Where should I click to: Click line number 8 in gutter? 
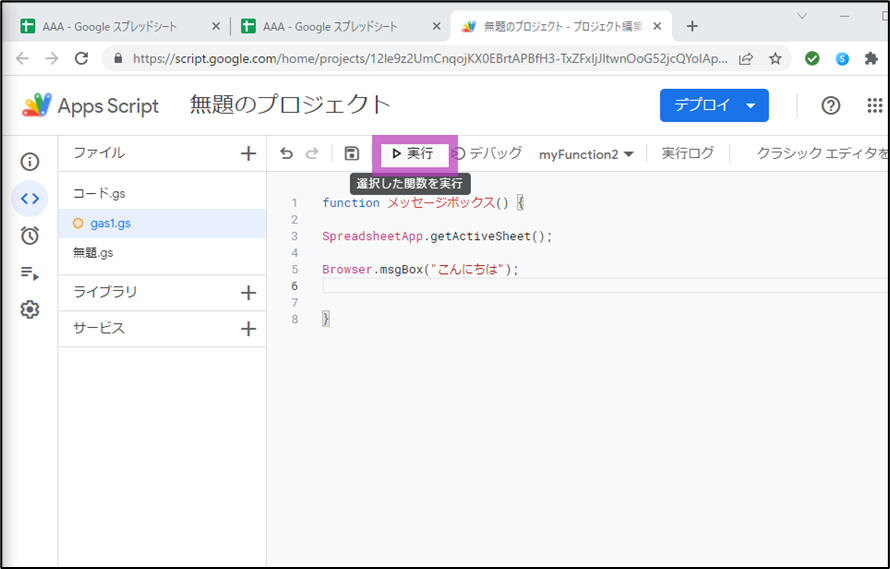click(295, 319)
